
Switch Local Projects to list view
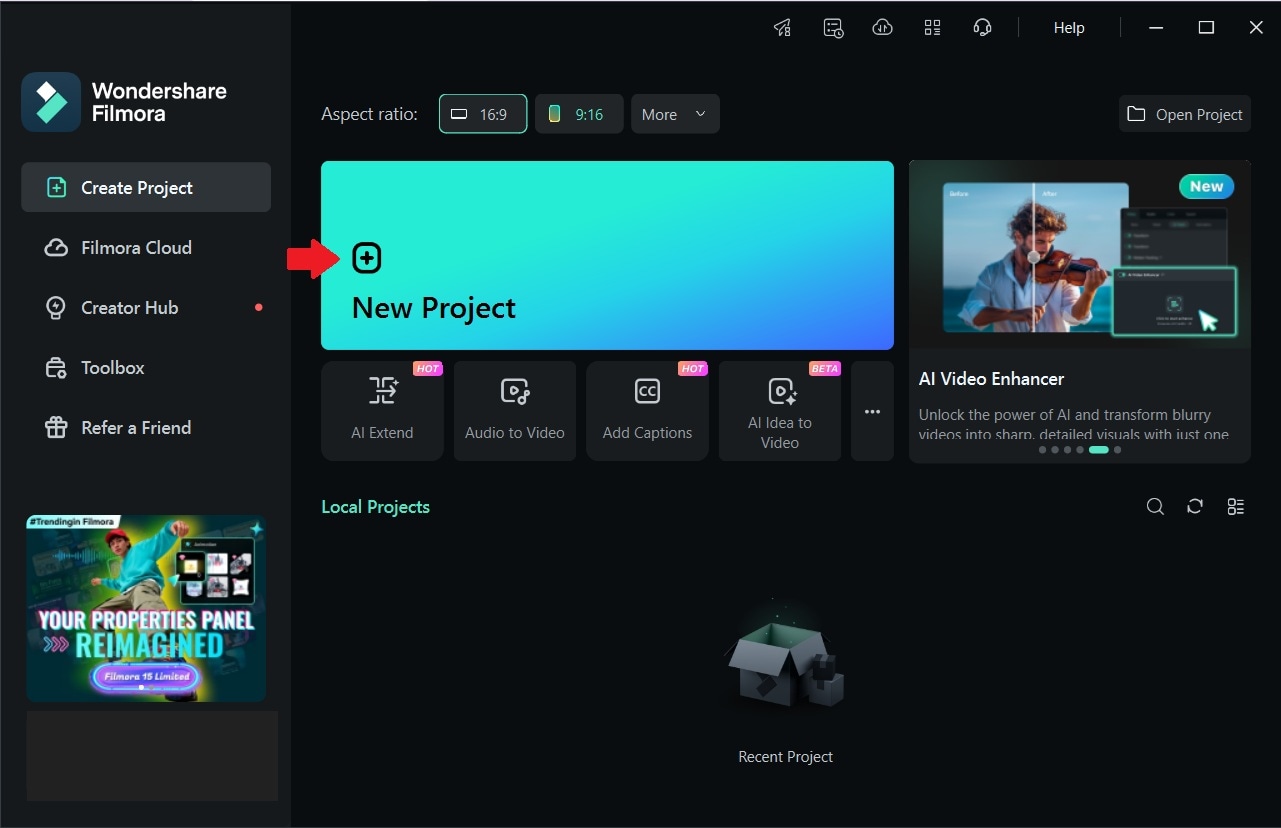pos(1235,506)
